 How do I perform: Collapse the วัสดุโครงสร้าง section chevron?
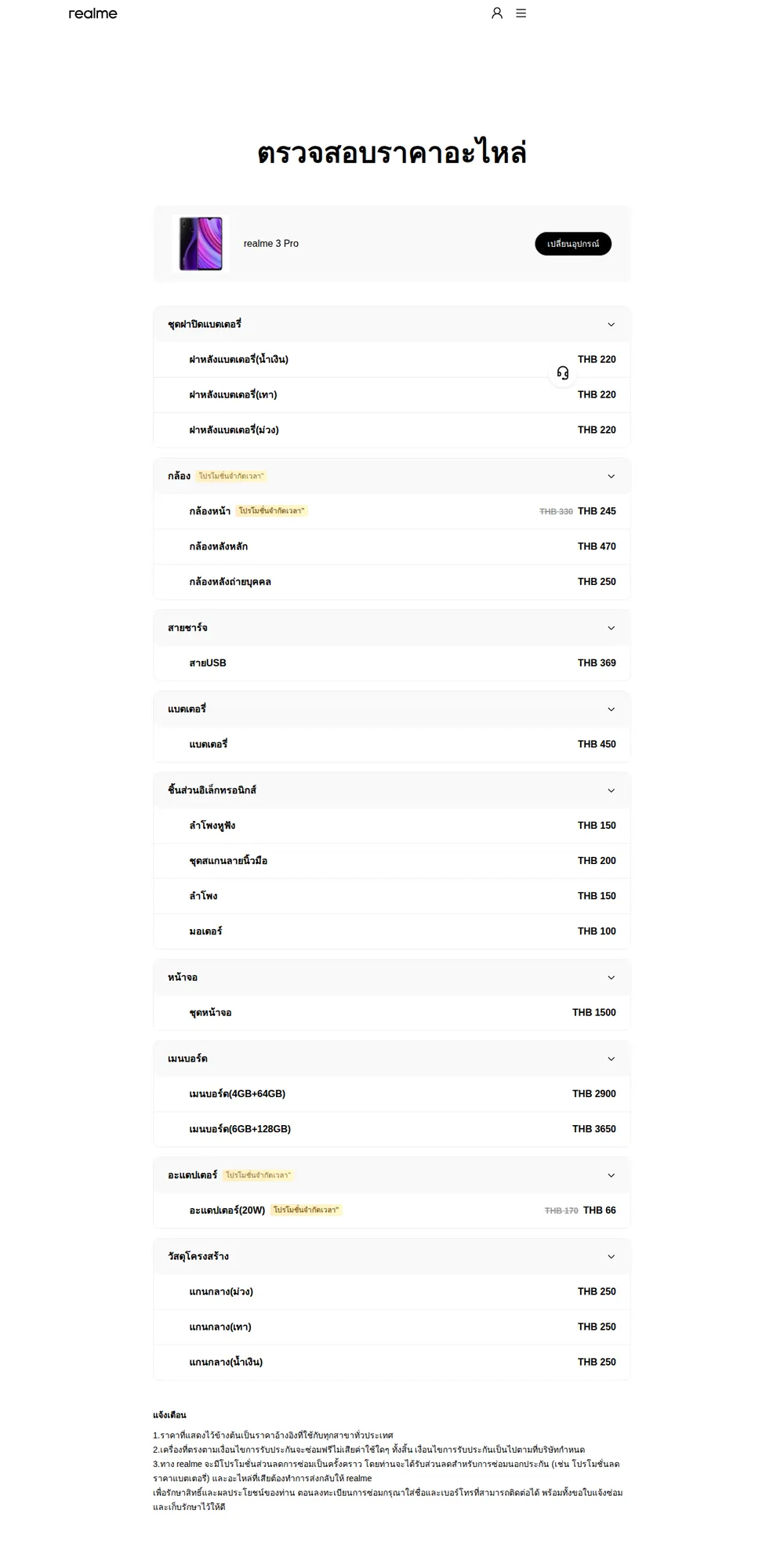point(612,1257)
